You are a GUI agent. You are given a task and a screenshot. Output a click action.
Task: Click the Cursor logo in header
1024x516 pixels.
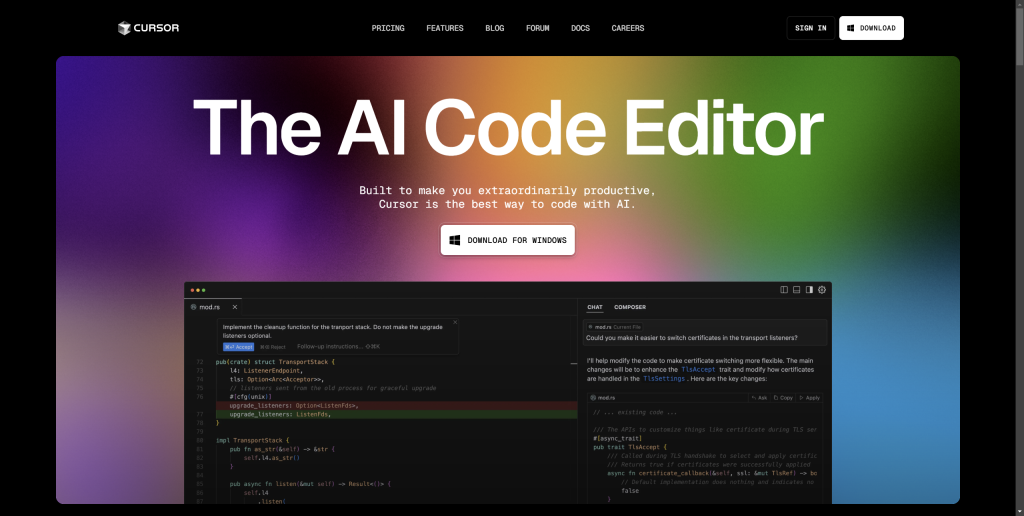(x=148, y=28)
